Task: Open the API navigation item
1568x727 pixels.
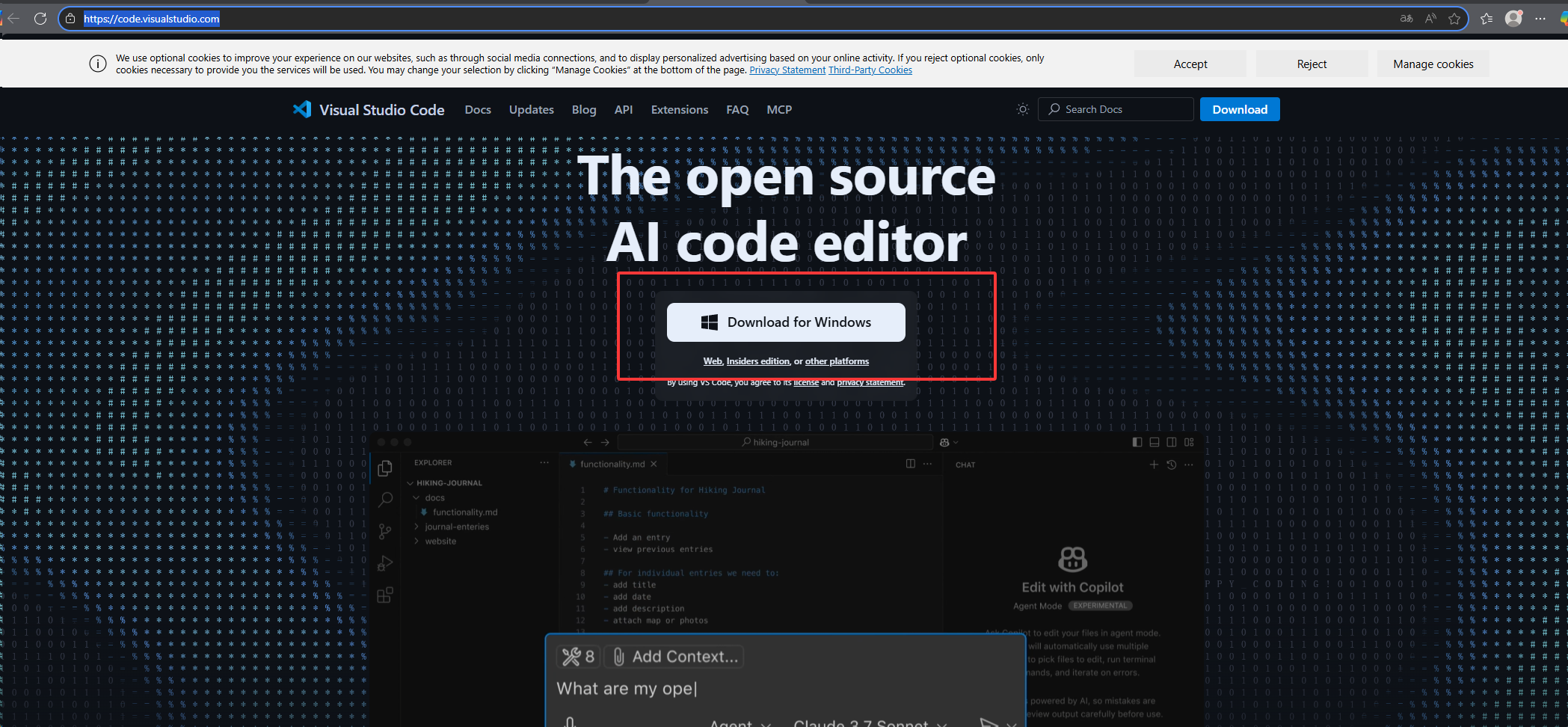Action: pyautogui.click(x=624, y=110)
